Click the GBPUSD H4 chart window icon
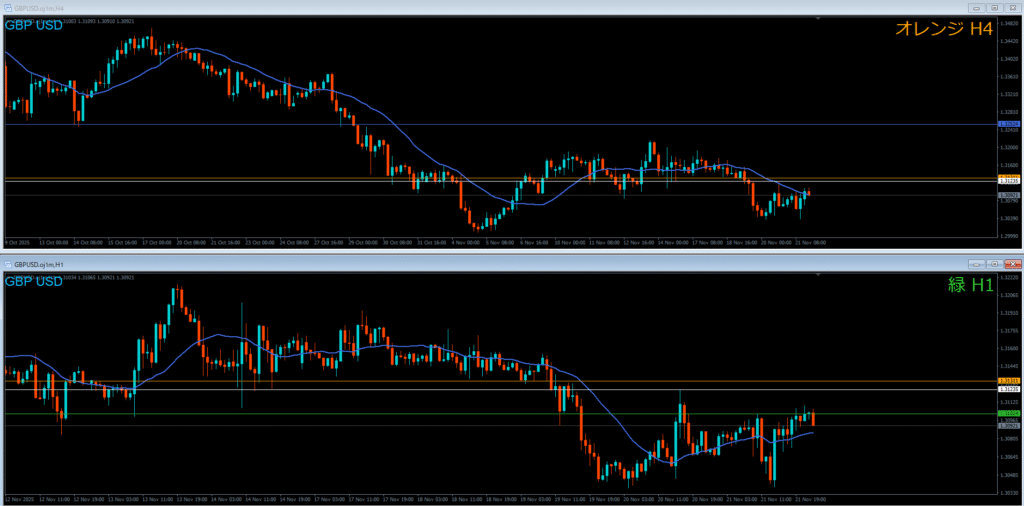The image size is (1024, 506). (7, 7)
